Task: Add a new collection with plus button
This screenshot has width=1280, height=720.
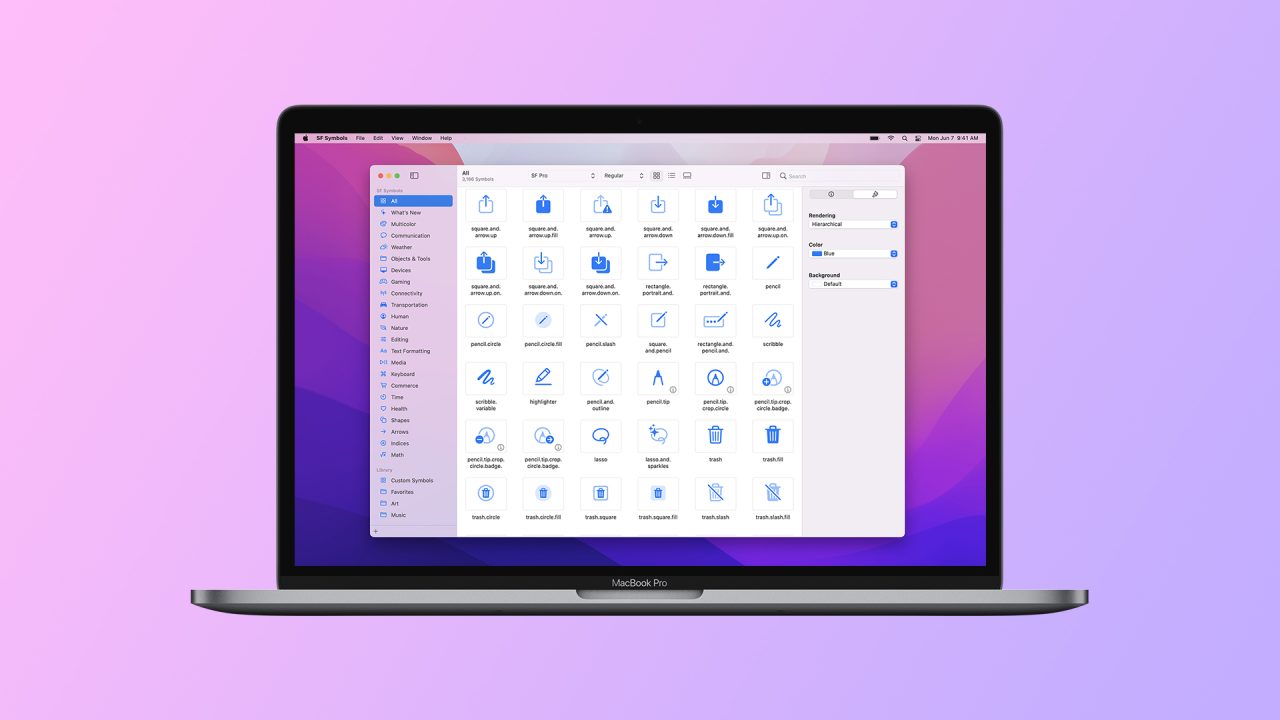Action: tap(376, 531)
